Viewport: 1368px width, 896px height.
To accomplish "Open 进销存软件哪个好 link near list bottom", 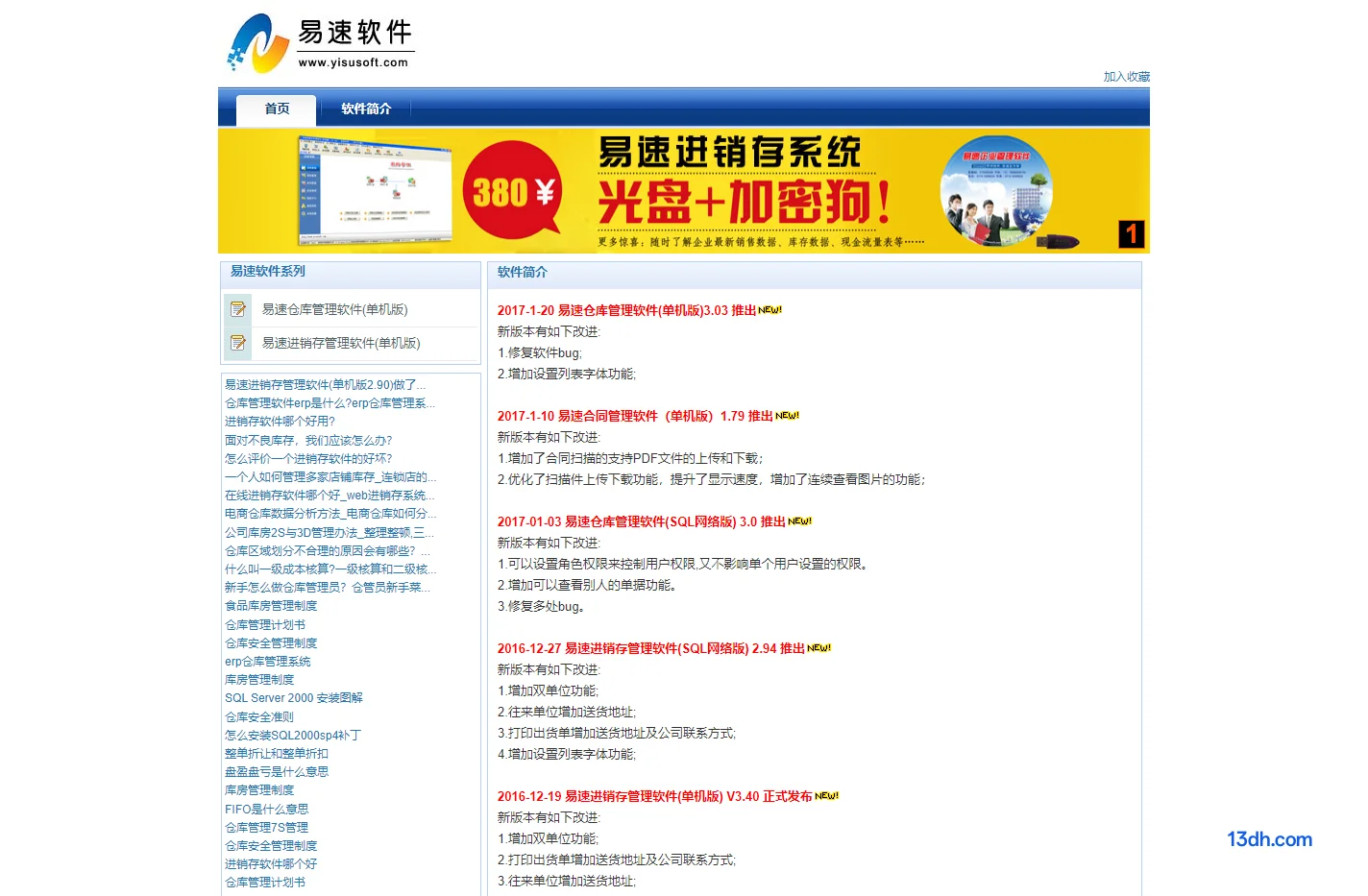I will click(x=271, y=864).
